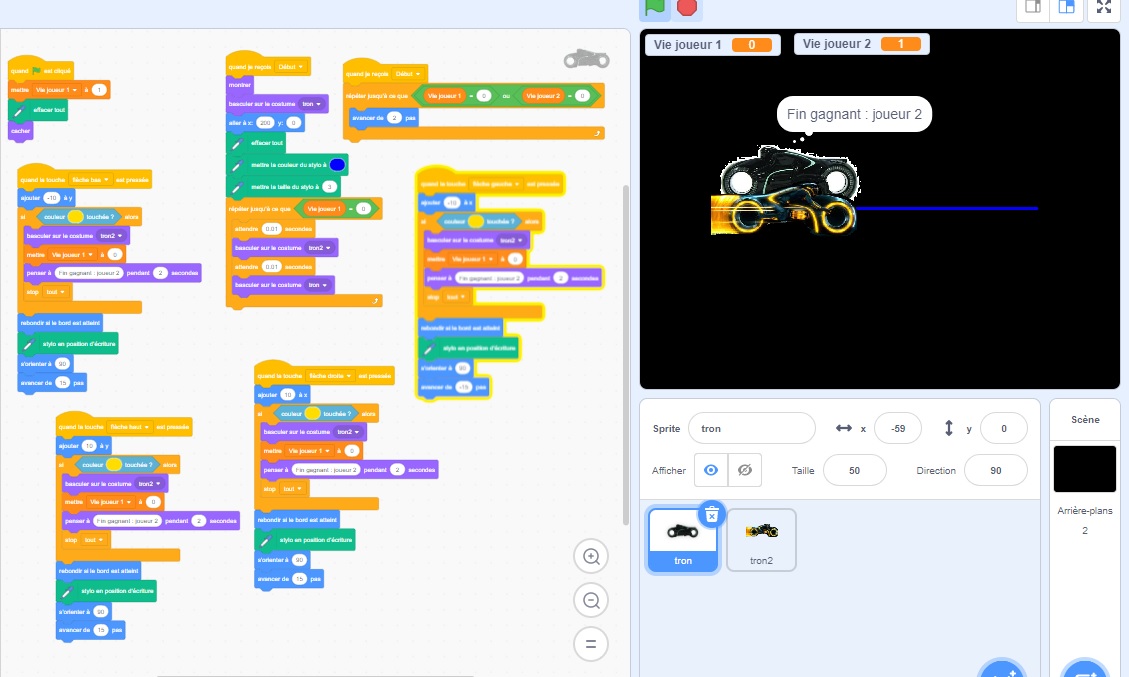
Task: Click the pen size value 3
Action: (329, 187)
